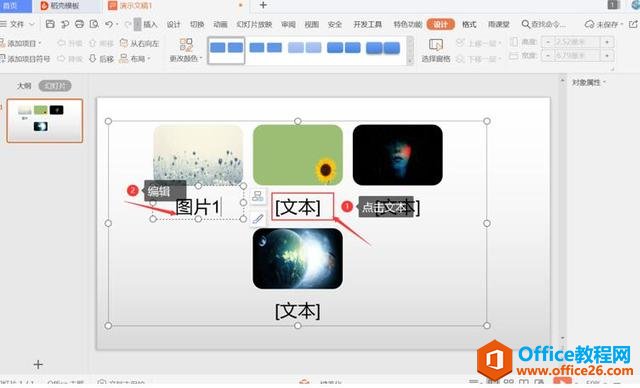Screen dimensions: 640x388
Task: Click the Save icon in quick toolbar
Action: (x=50, y=24)
